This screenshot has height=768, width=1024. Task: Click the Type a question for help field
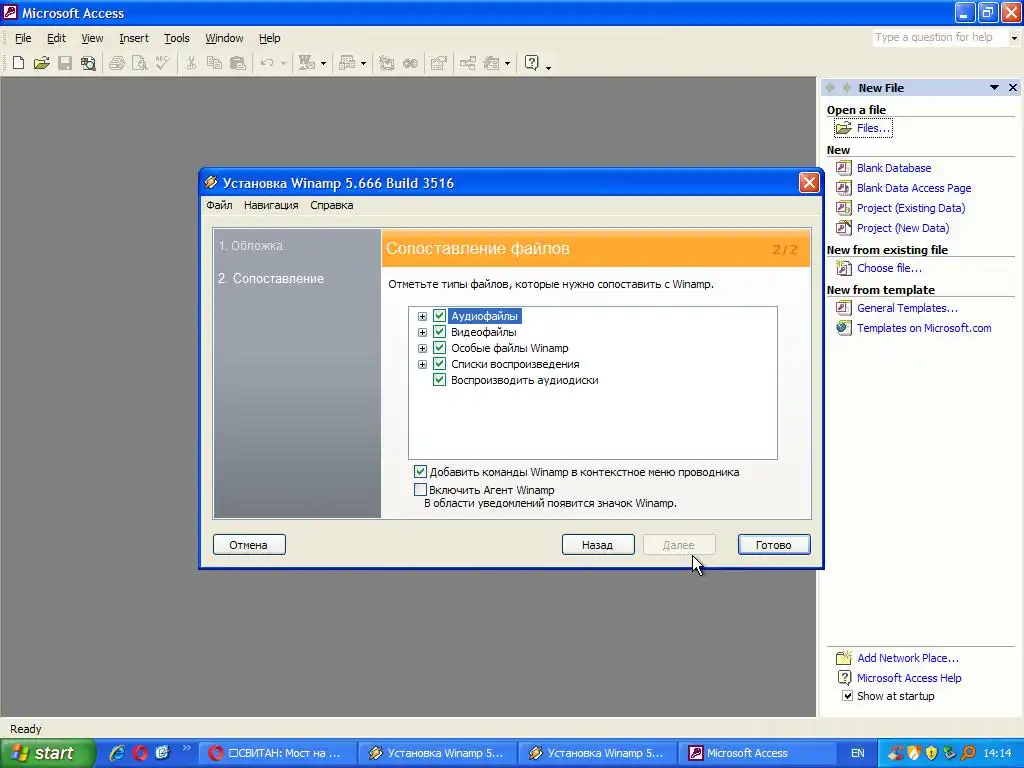(x=940, y=38)
